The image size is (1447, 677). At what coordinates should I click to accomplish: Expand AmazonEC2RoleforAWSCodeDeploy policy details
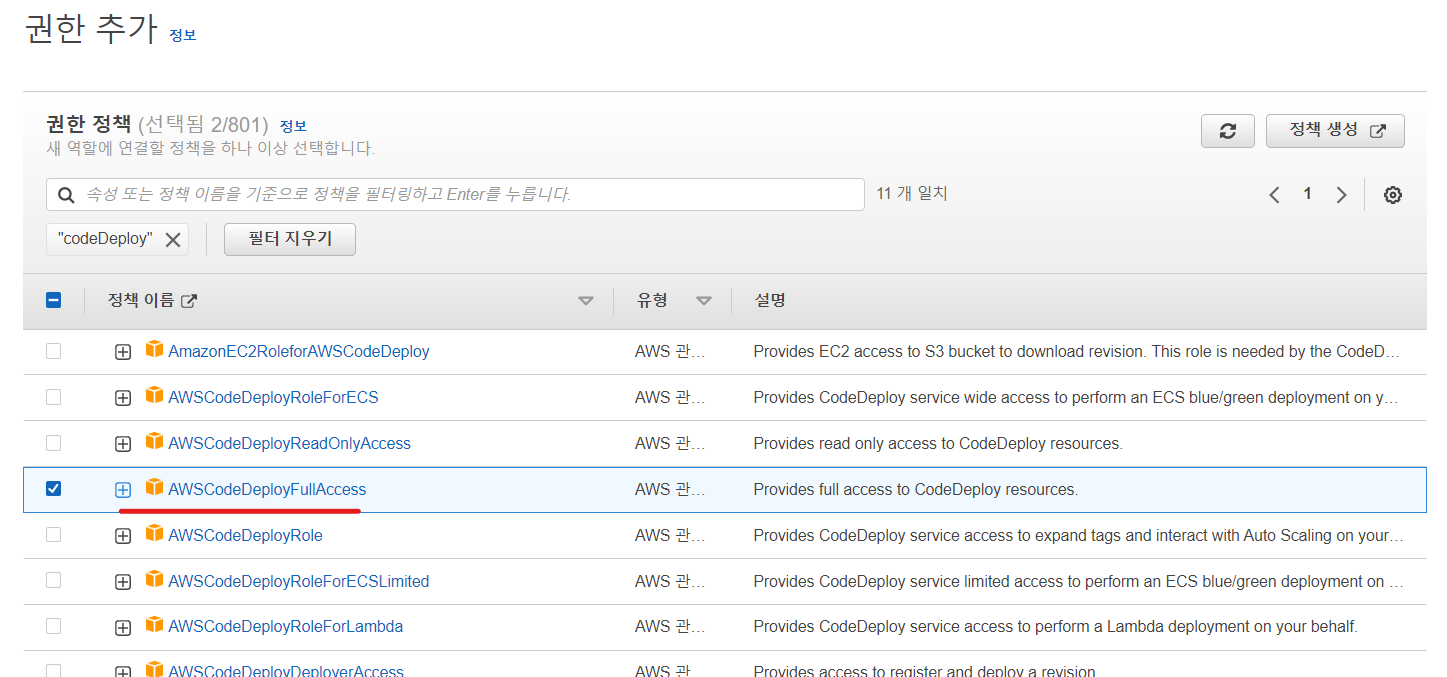(123, 352)
